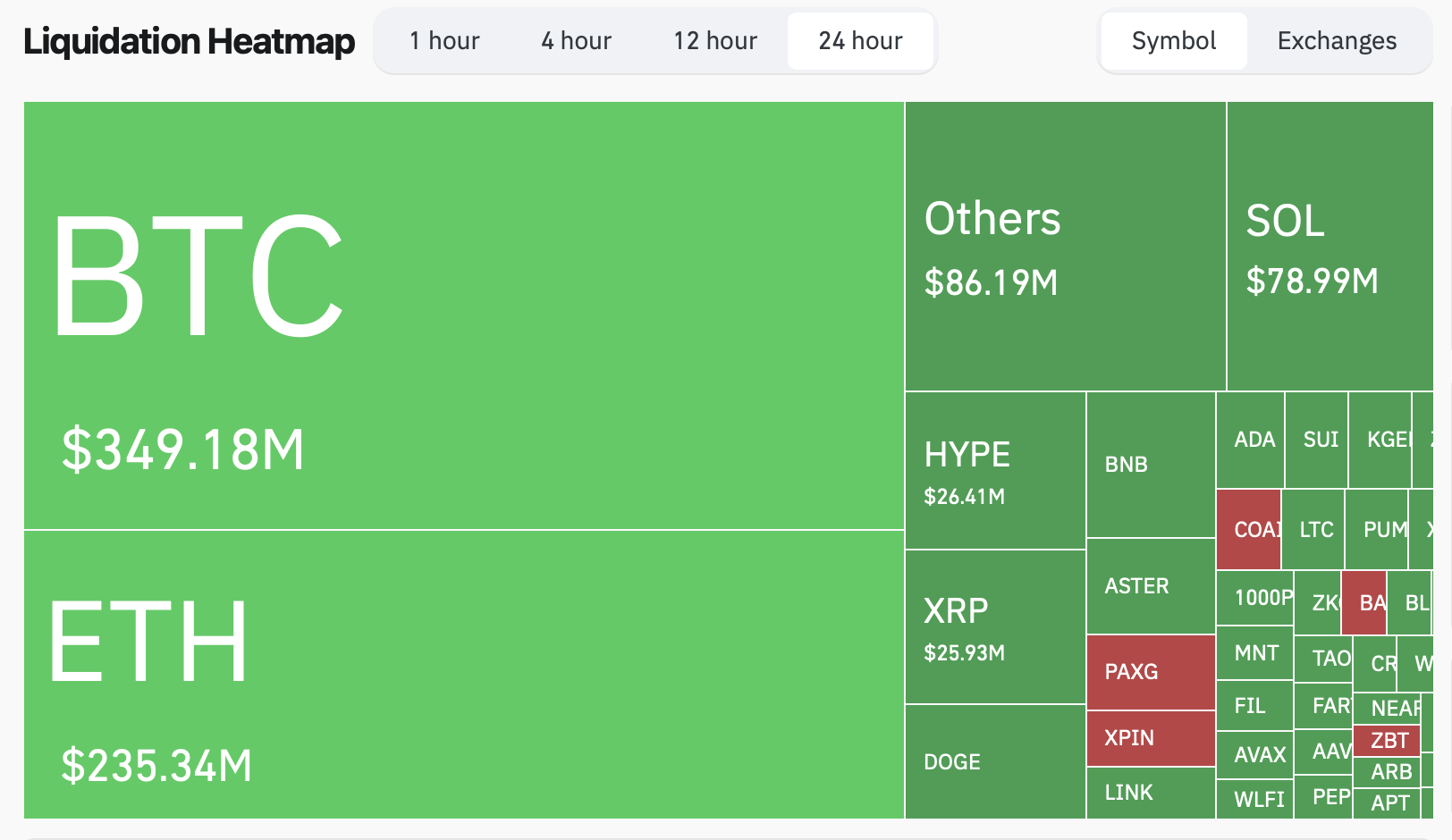Select the XRP $25.93M tile
1452x840 pixels.
click(995, 627)
